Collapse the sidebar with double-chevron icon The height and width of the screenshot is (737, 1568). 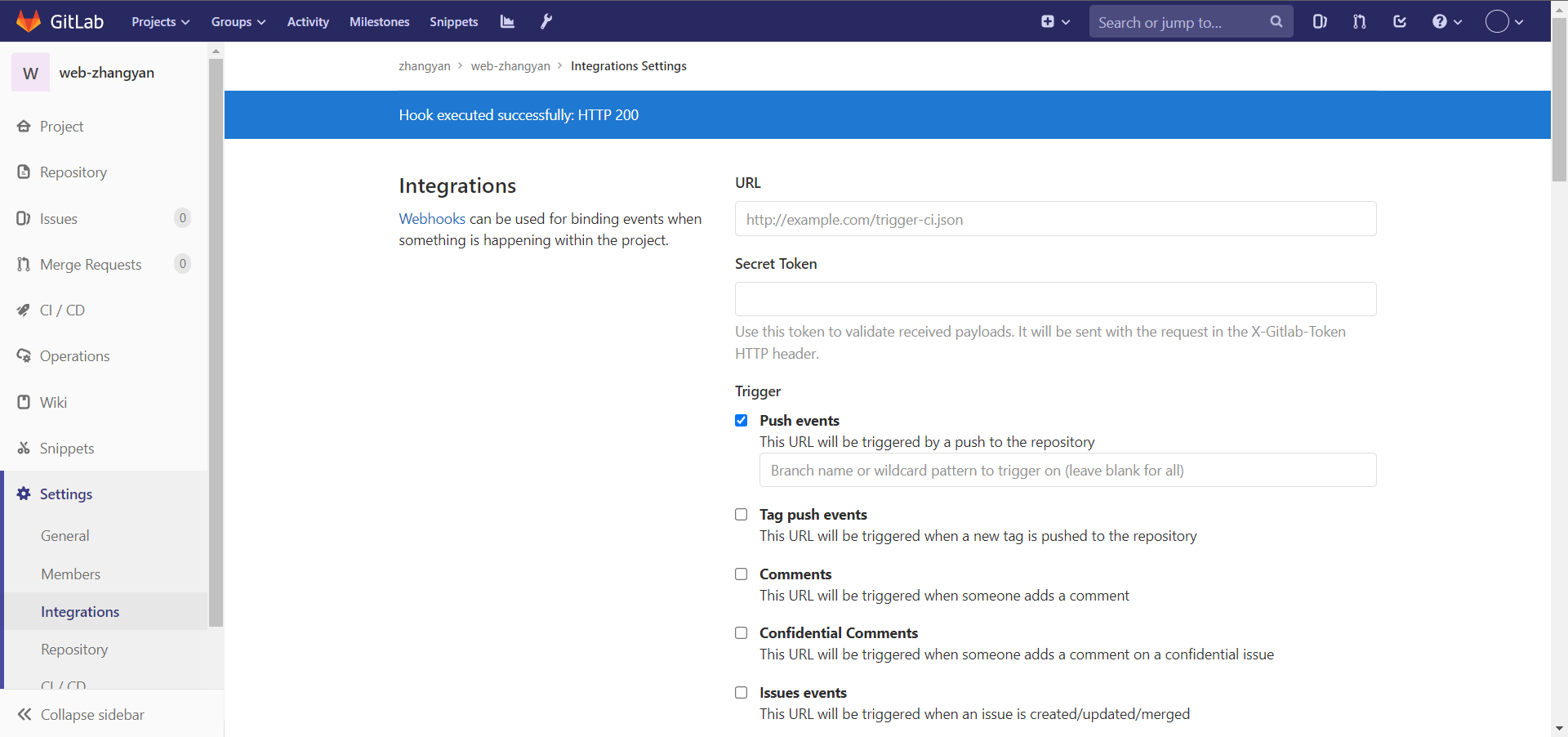24,714
